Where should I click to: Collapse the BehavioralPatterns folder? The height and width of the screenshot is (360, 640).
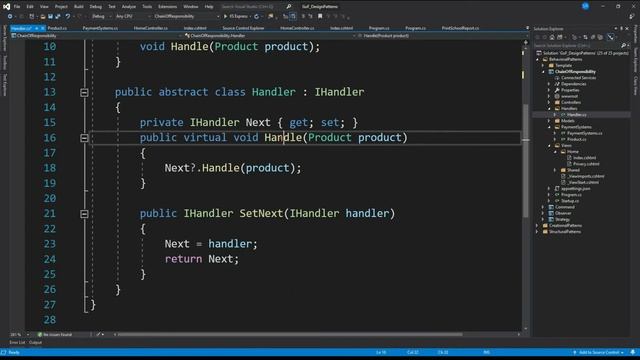538,60
